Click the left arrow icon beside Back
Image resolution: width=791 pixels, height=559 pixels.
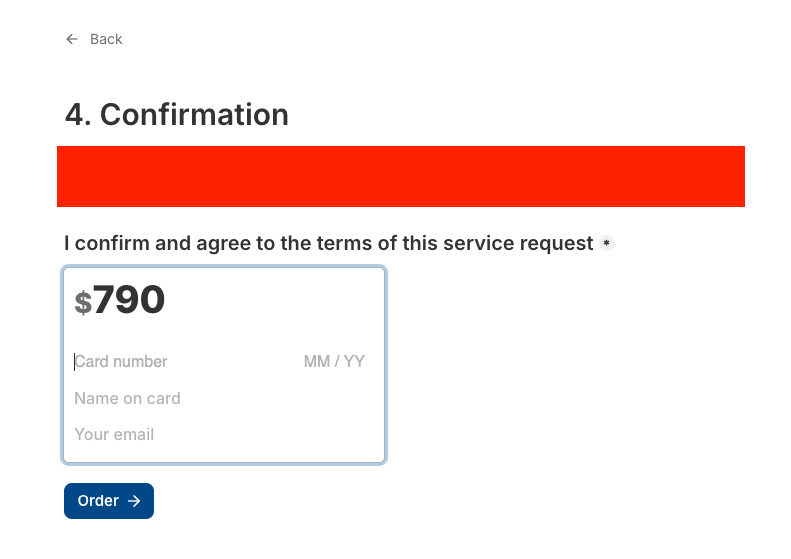[71, 39]
